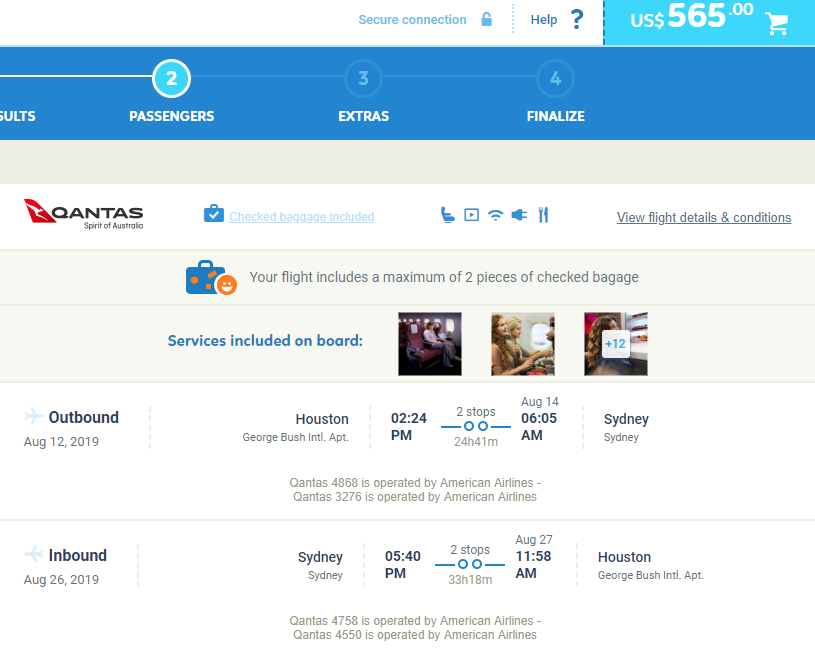Select the meal service cutlery icon
The height and width of the screenshot is (654, 815).
(543, 214)
